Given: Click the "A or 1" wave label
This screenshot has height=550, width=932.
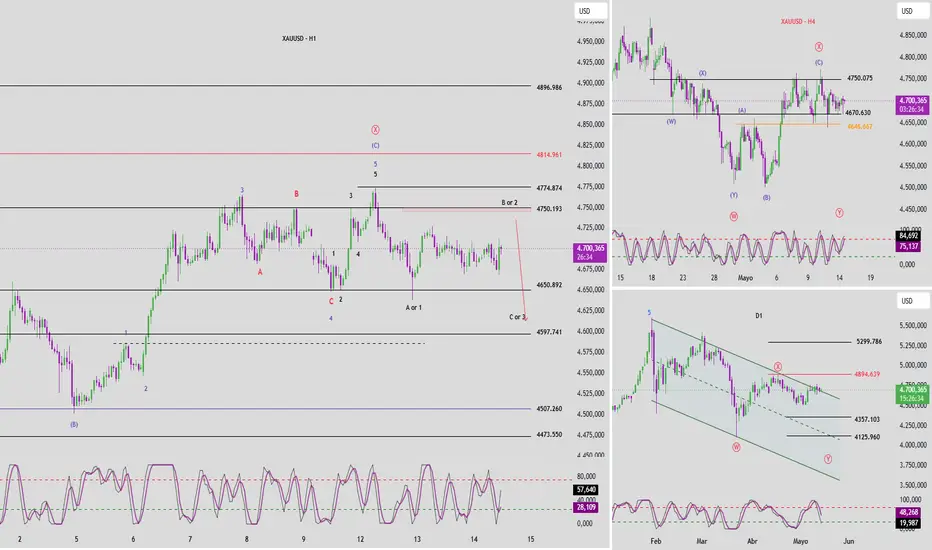Looking at the screenshot, I should 414,307.
